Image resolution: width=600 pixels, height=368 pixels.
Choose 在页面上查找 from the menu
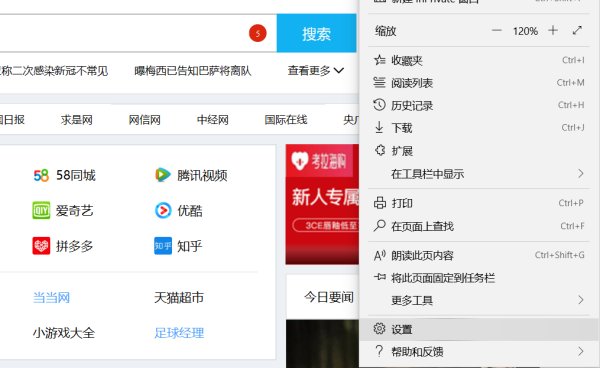click(479, 226)
